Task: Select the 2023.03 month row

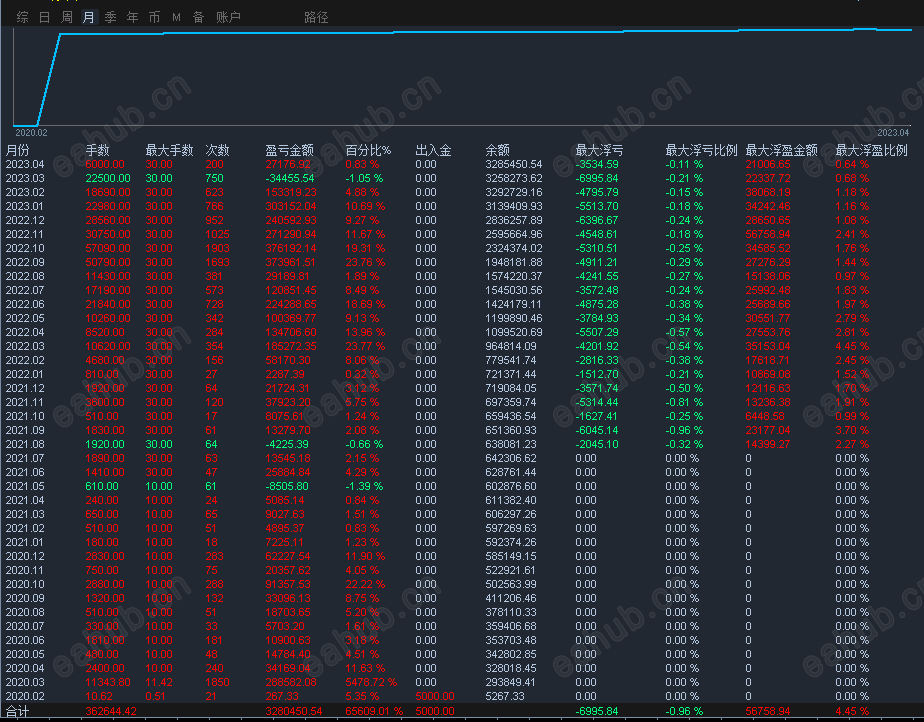Action: (x=25, y=178)
